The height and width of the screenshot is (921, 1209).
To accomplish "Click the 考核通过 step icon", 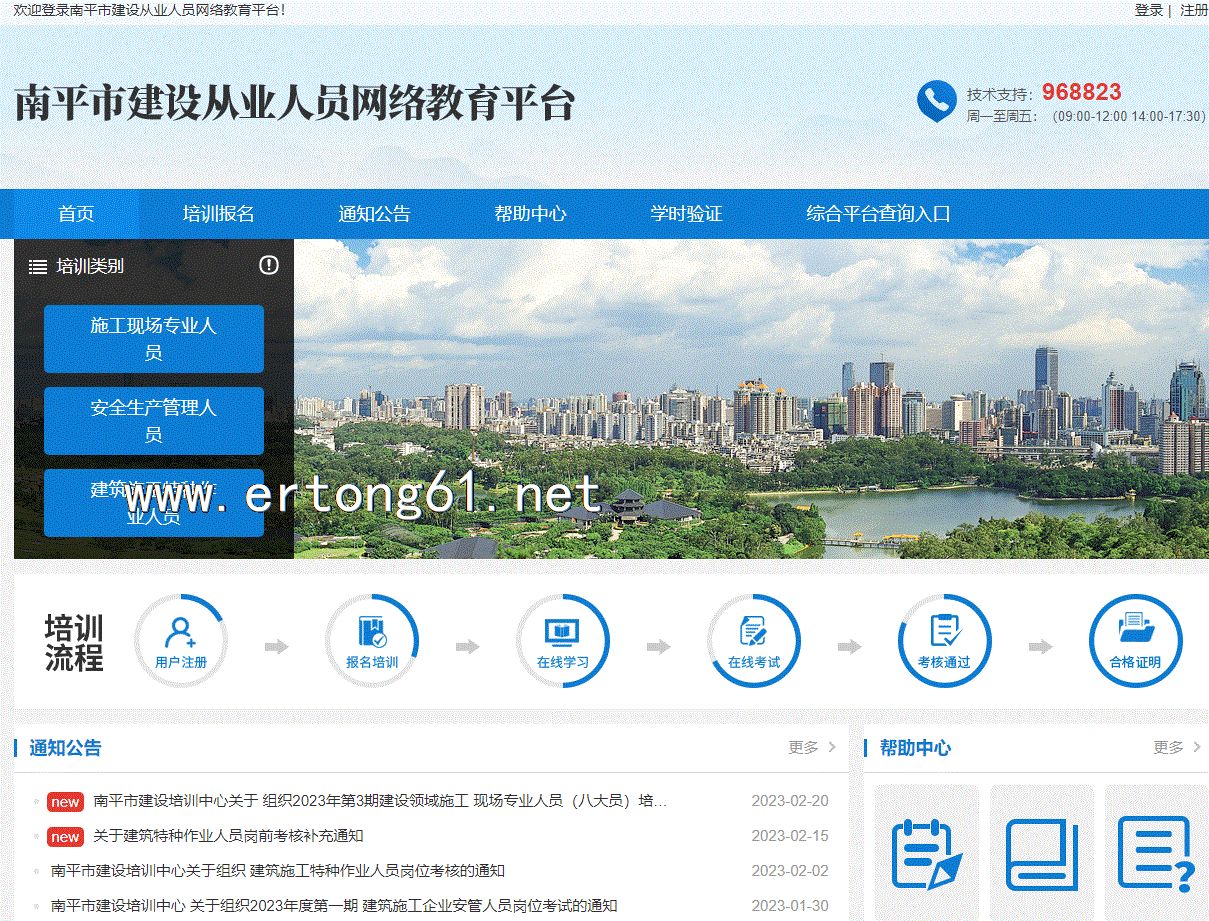I will pyautogui.click(x=944, y=641).
